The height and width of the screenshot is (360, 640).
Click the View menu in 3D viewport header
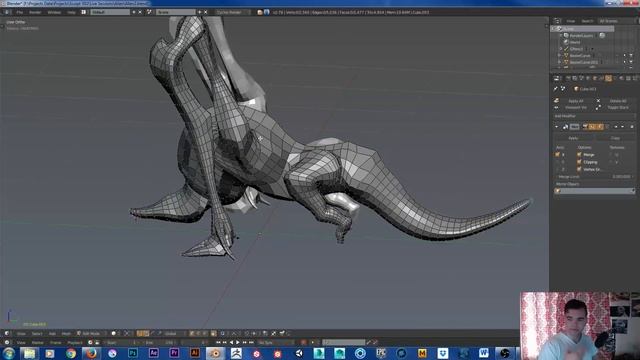pyautogui.click(x=21, y=333)
